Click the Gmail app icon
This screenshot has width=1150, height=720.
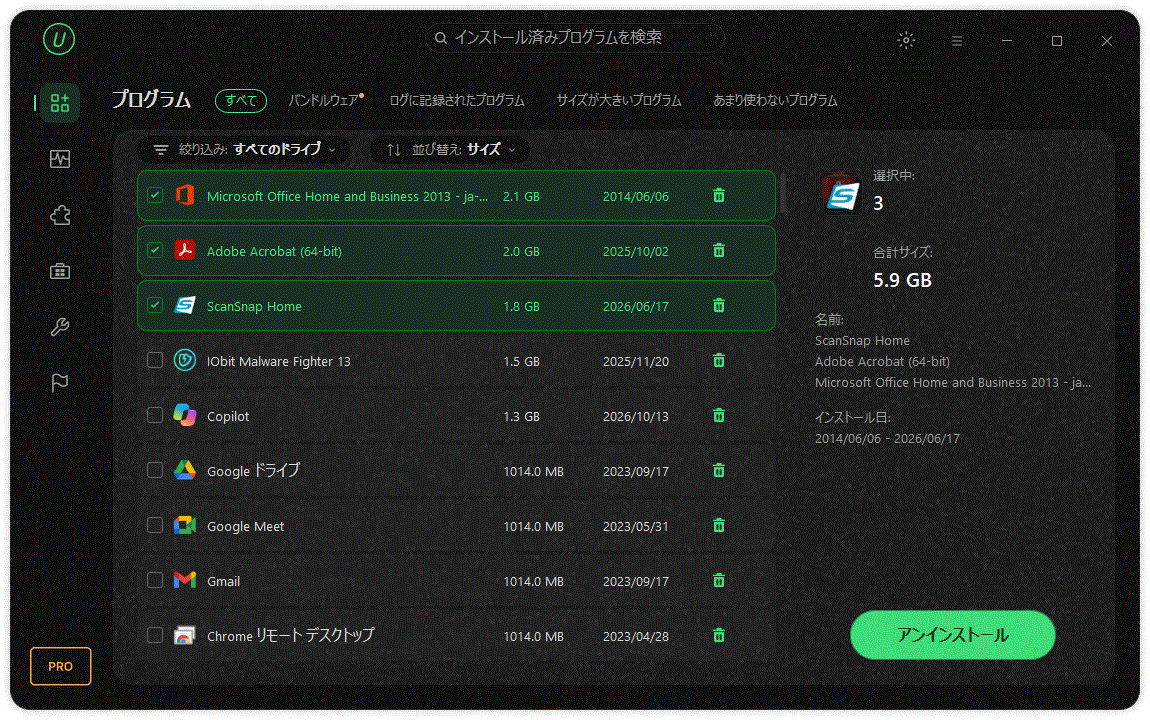185,580
